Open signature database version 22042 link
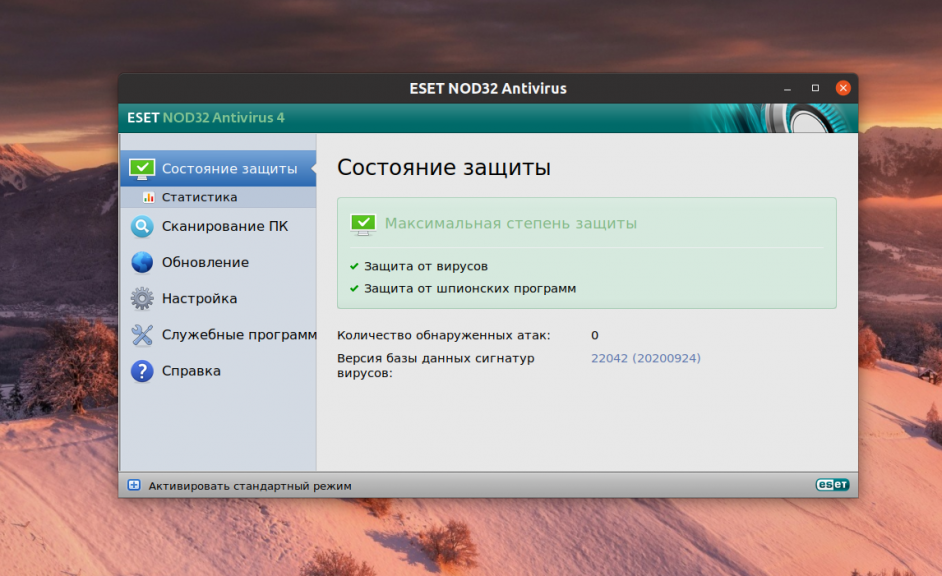 [645, 357]
